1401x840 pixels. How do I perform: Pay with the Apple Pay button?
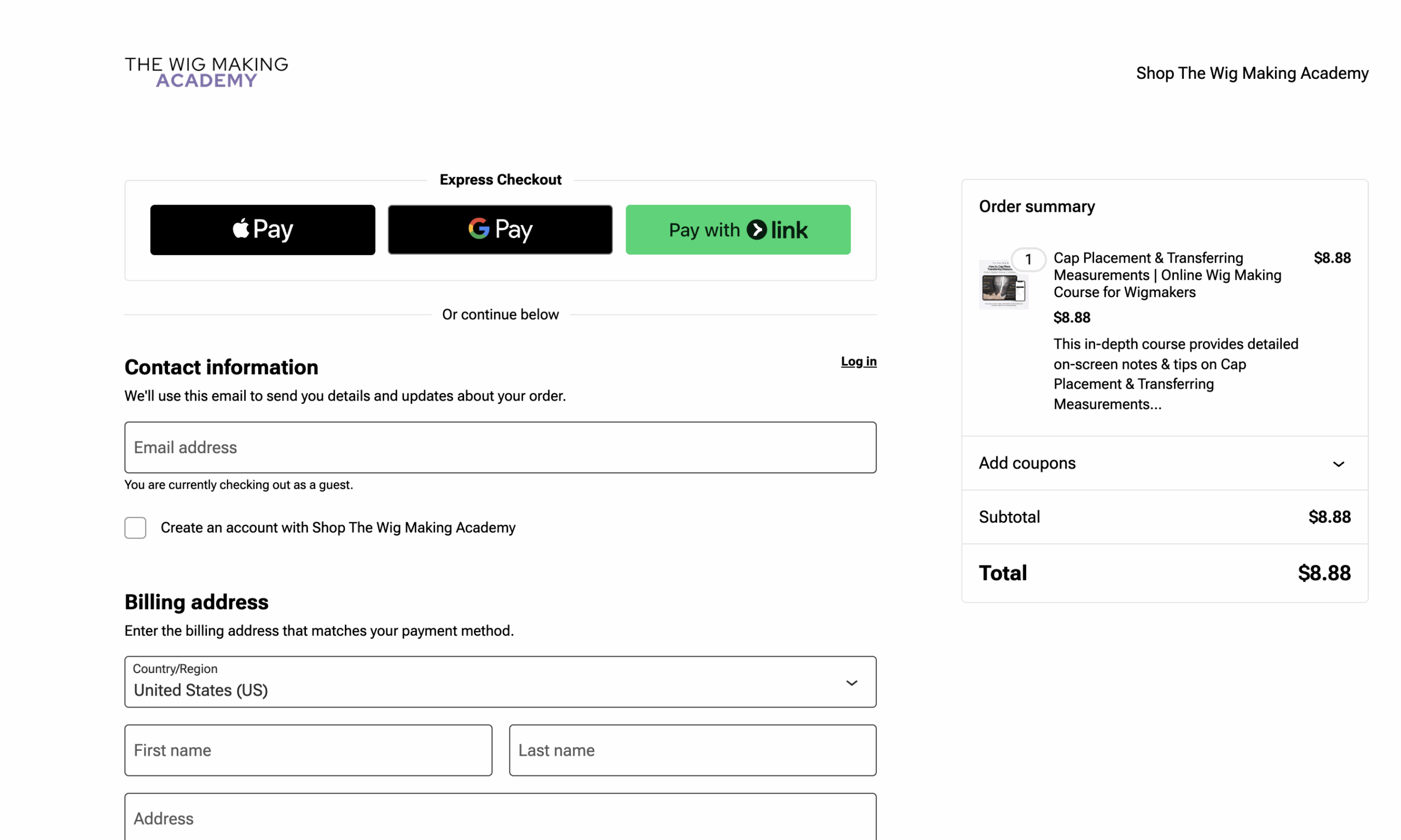pyautogui.click(x=262, y=229)
